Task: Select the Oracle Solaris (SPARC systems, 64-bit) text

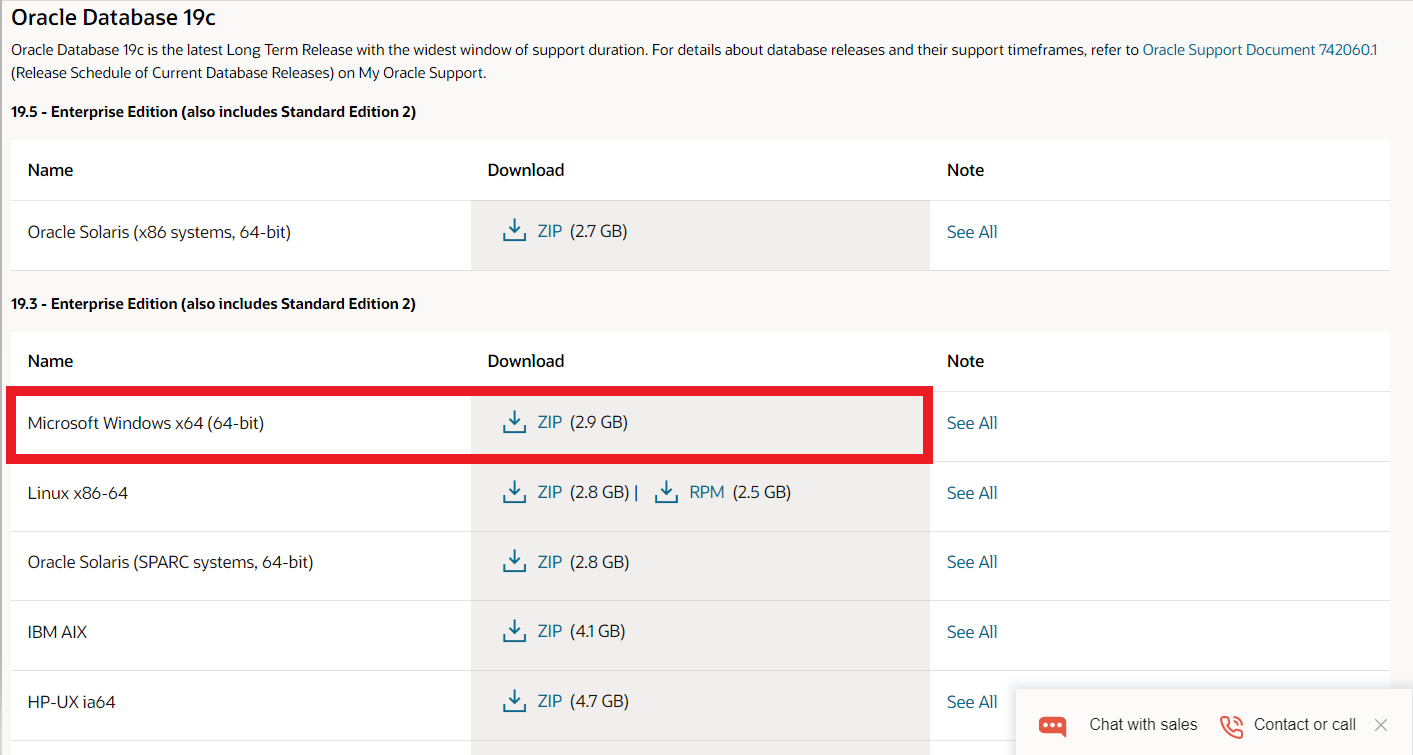Action: pos(171,562)
